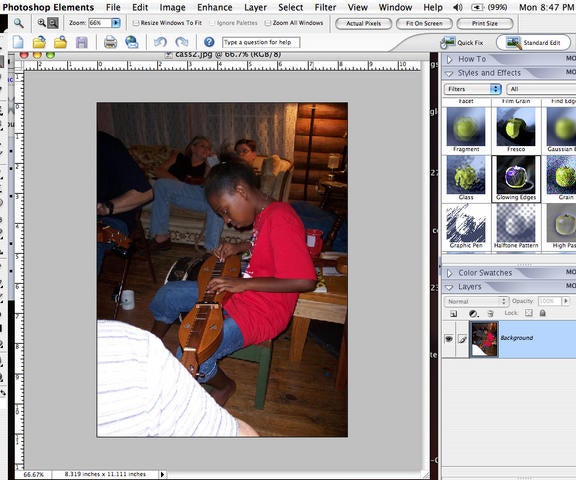
Task: Apply the Halftone Pattern filter
Action: (x=516, y=223)
